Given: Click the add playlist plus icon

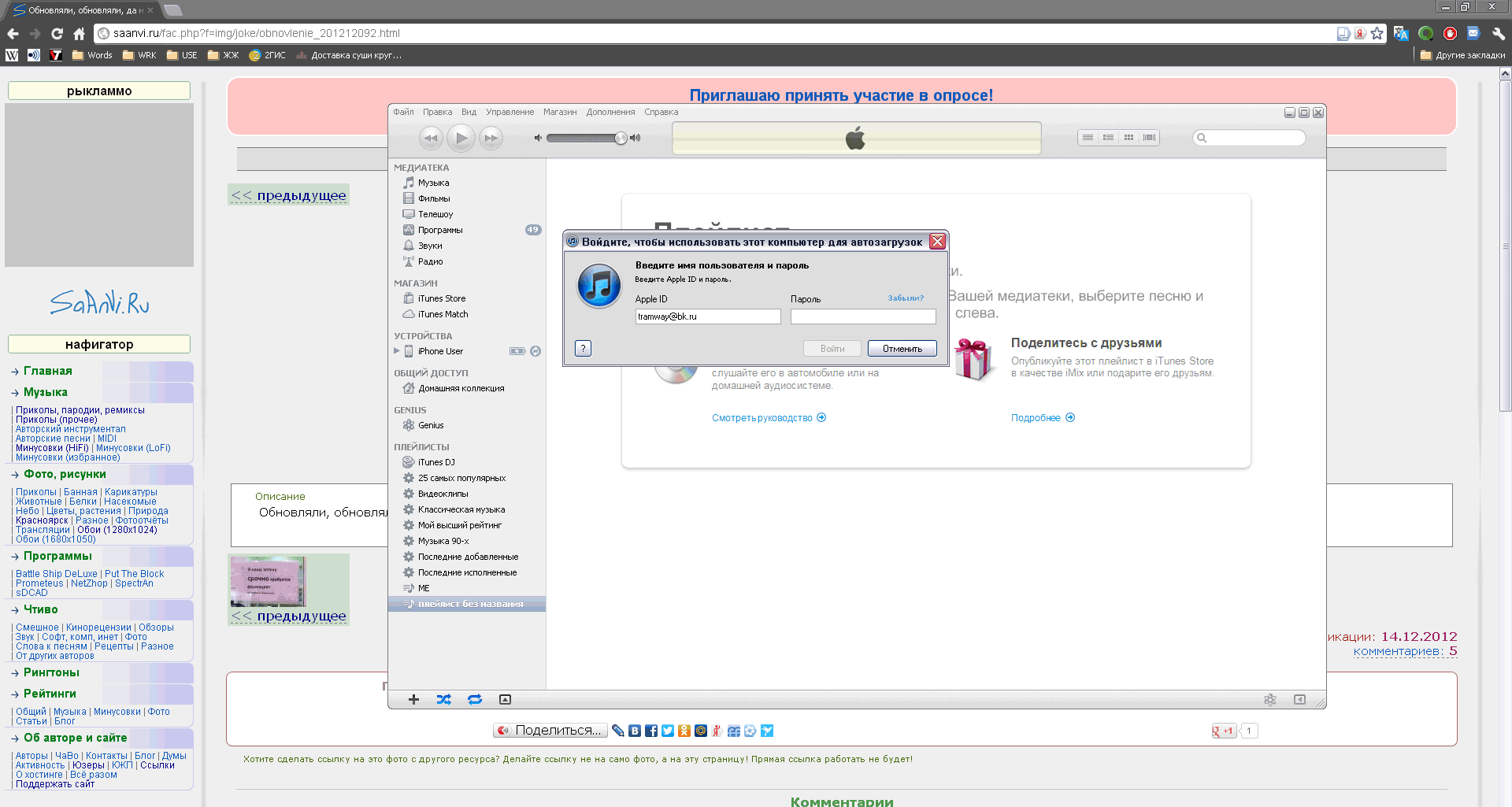Looking at the screenshot, I should [x=413, y=699].
